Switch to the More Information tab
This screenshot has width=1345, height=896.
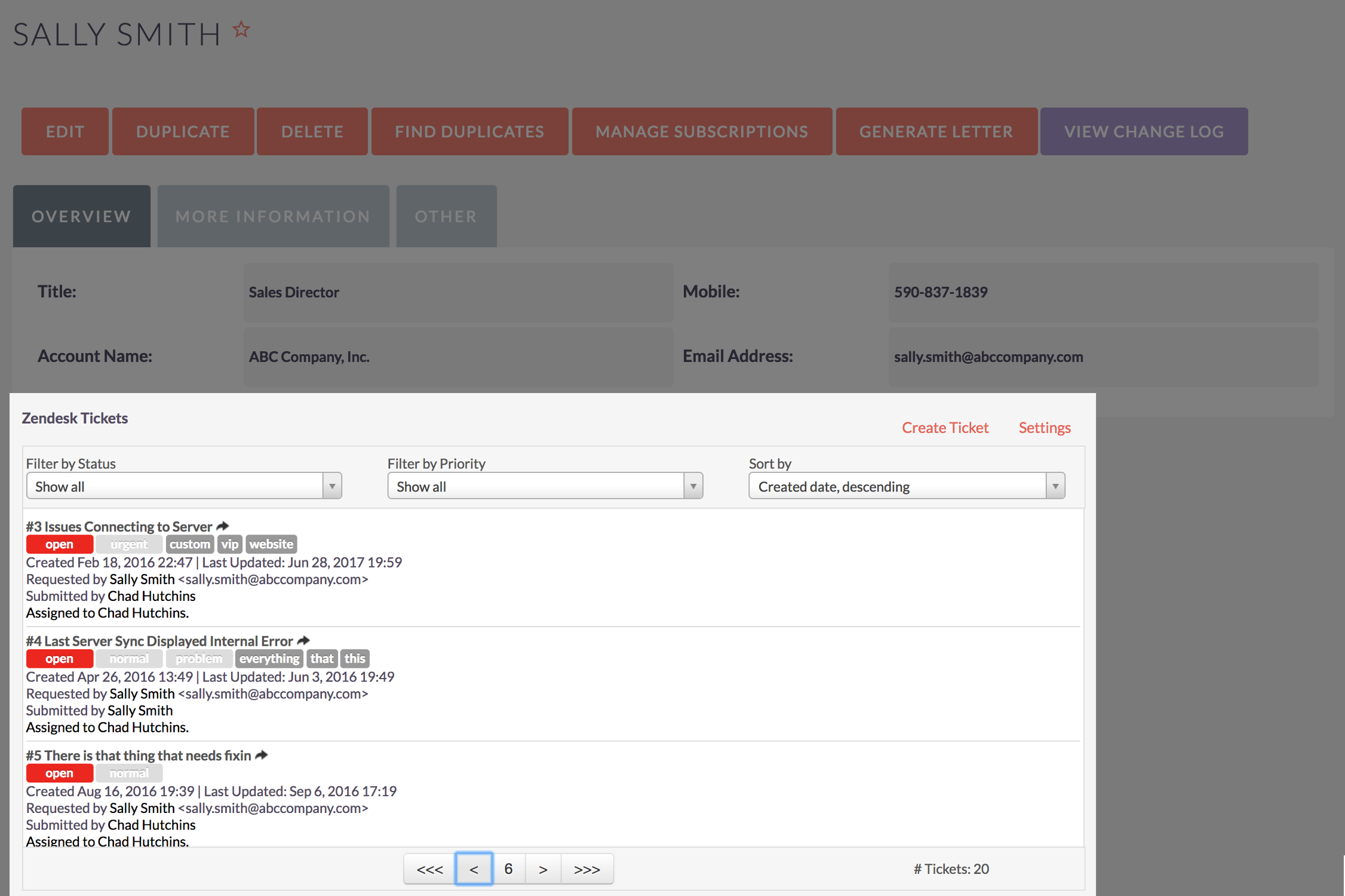pyautogui.click(x=273, y=215)
